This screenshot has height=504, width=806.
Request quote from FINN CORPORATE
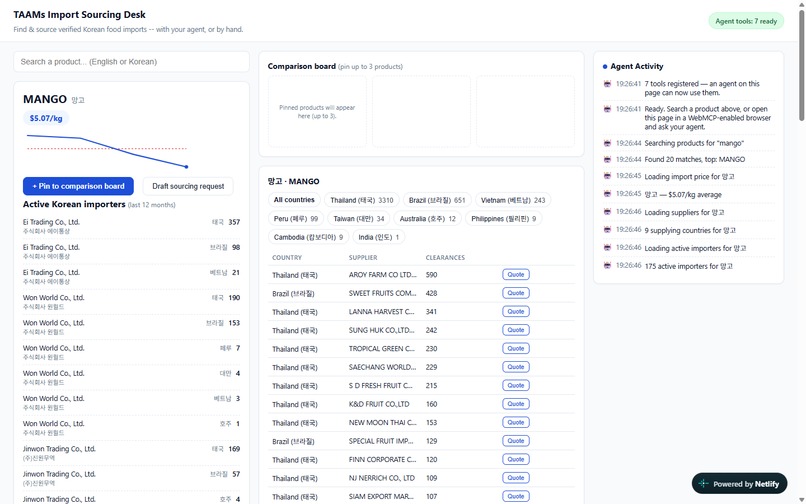pyautogui.click(x=516, y=460)
